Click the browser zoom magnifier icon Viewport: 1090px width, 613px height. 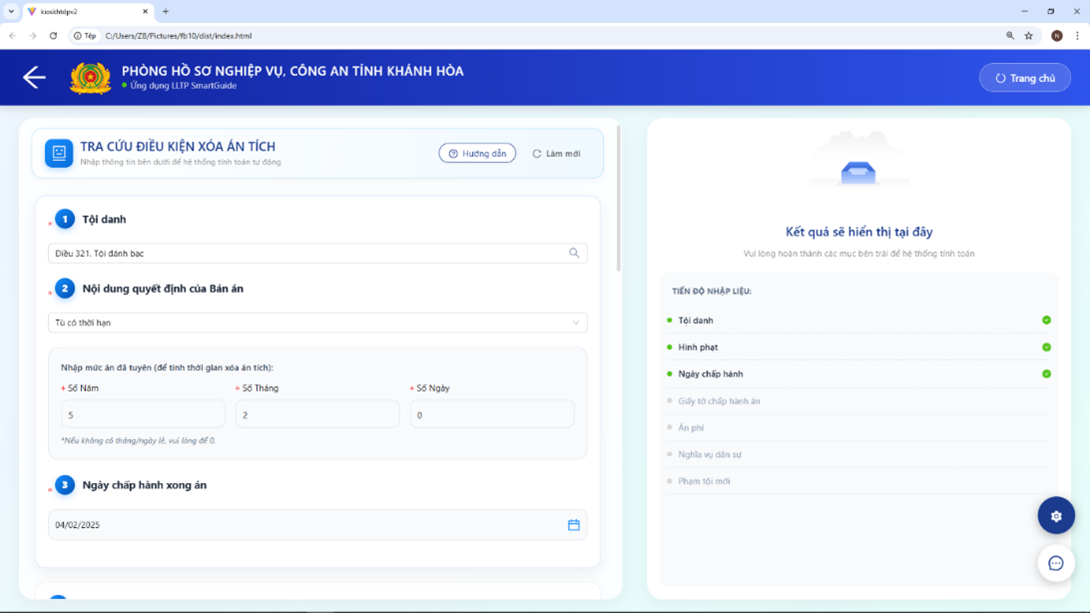pos(1010,36)
